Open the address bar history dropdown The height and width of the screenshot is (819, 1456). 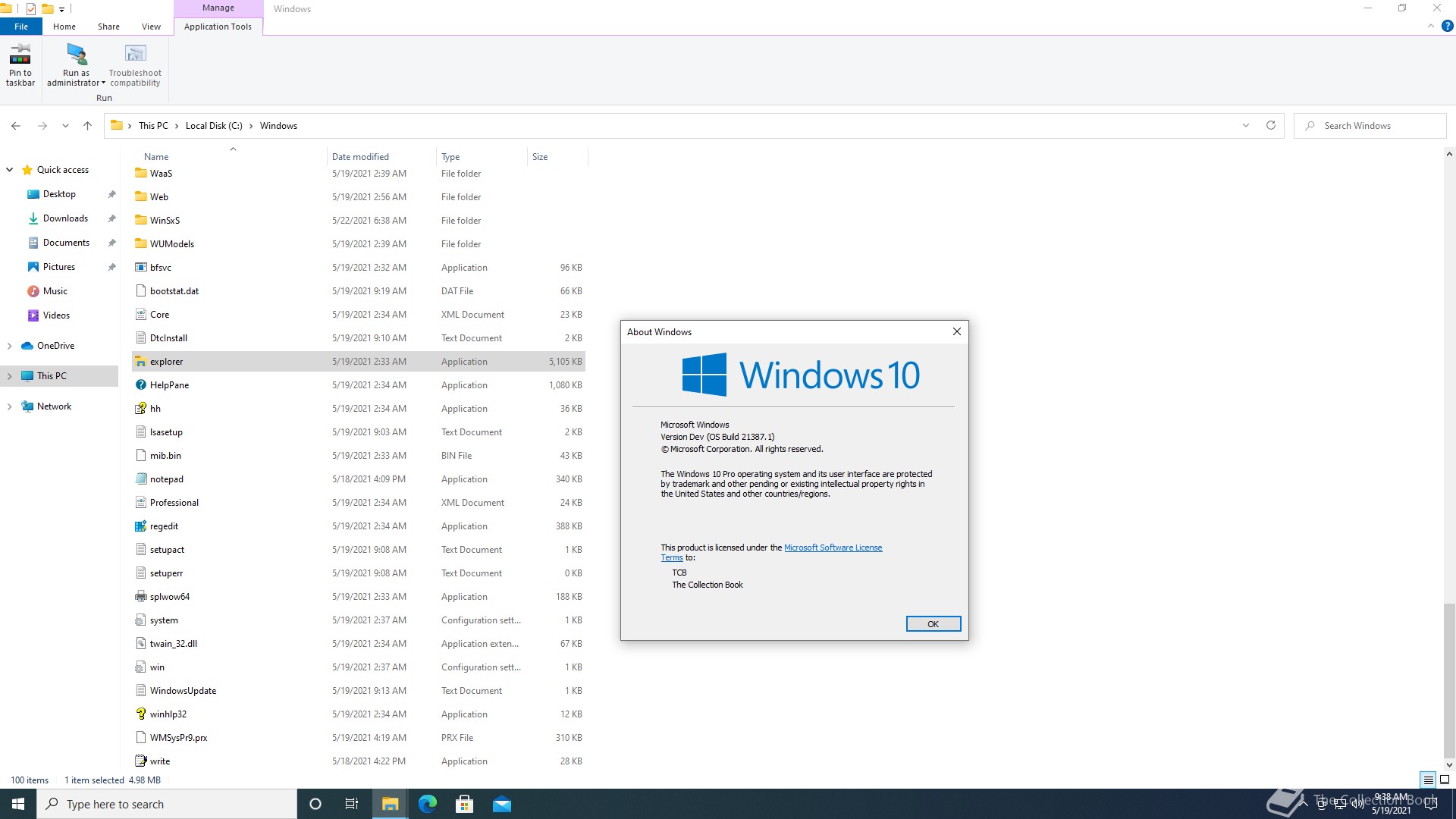(1246, 126)
